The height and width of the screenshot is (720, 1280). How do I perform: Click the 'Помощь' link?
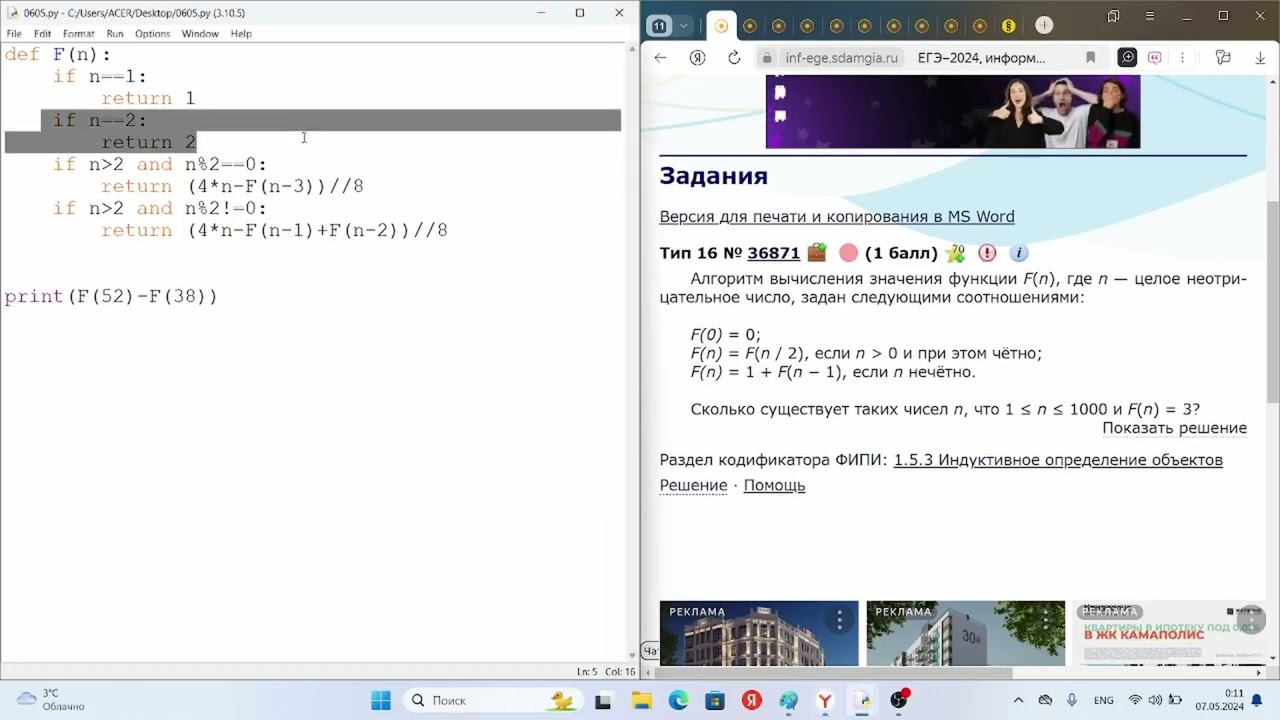tap(774, 485)
